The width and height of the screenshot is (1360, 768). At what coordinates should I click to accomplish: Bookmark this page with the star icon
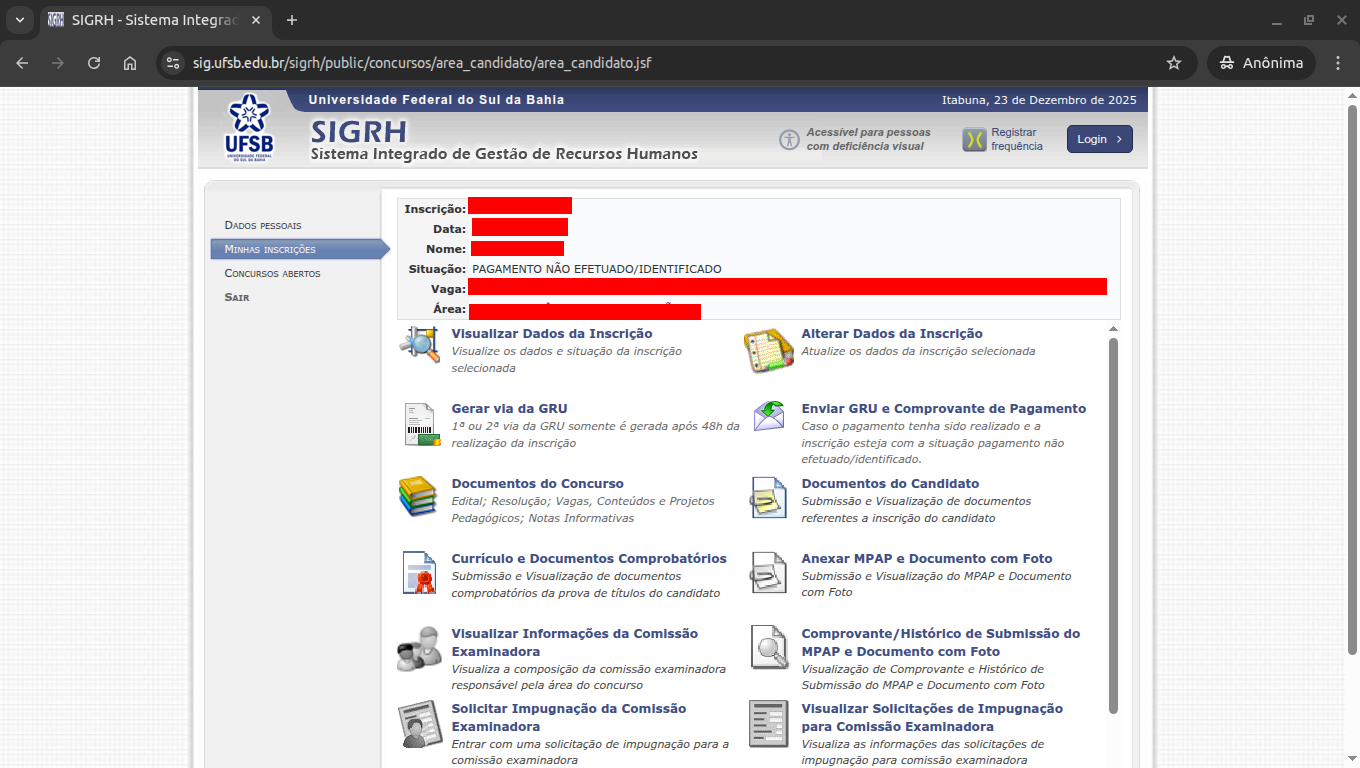tap(1174, 63)
